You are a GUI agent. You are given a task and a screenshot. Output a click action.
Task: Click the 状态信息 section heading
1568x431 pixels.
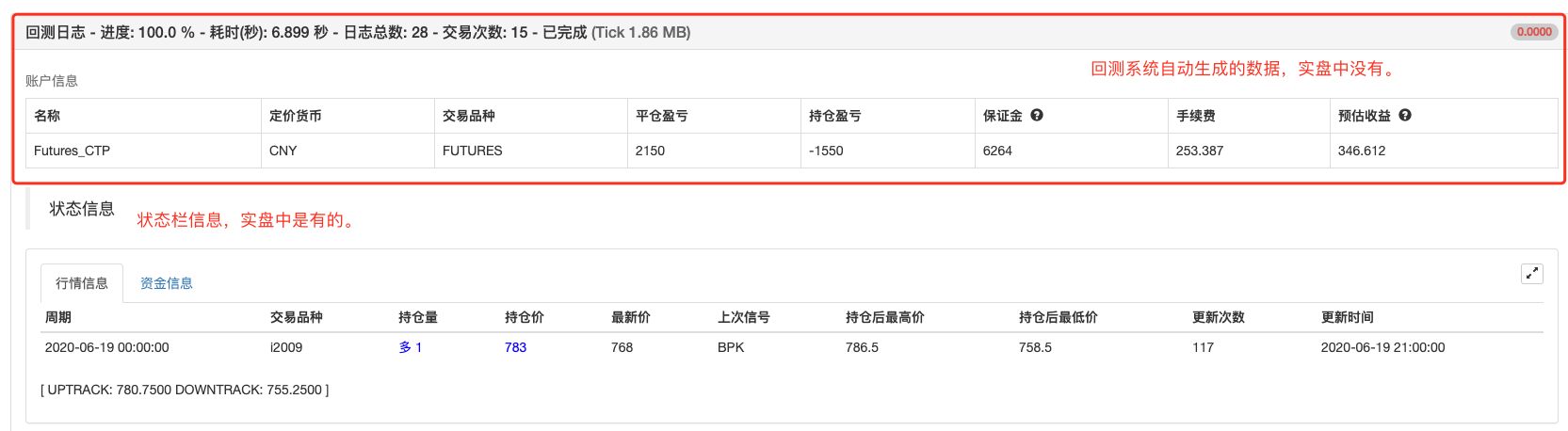click(82, 209)
